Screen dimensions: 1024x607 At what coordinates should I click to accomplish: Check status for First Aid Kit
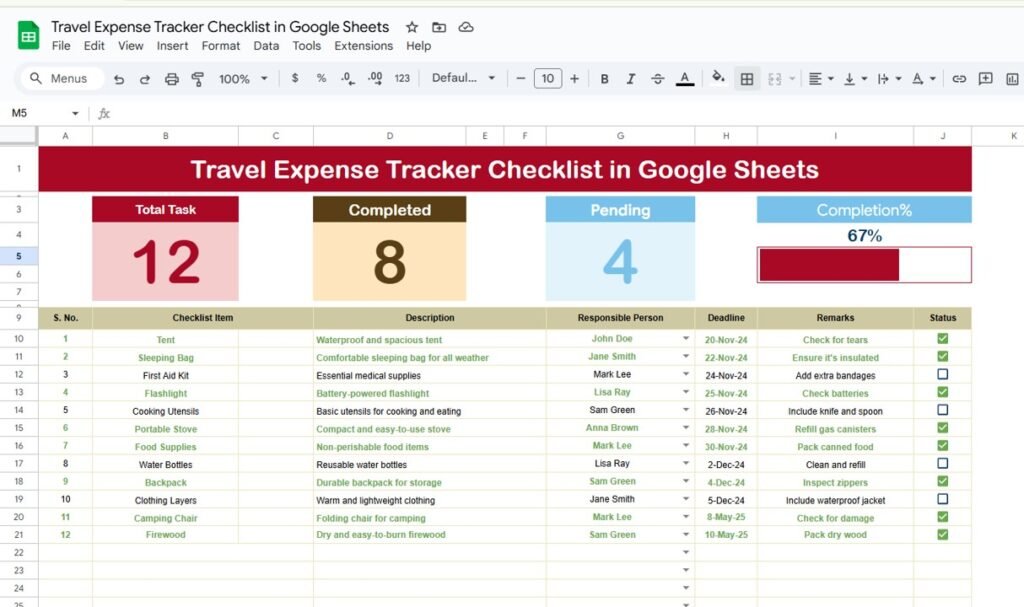942,374
